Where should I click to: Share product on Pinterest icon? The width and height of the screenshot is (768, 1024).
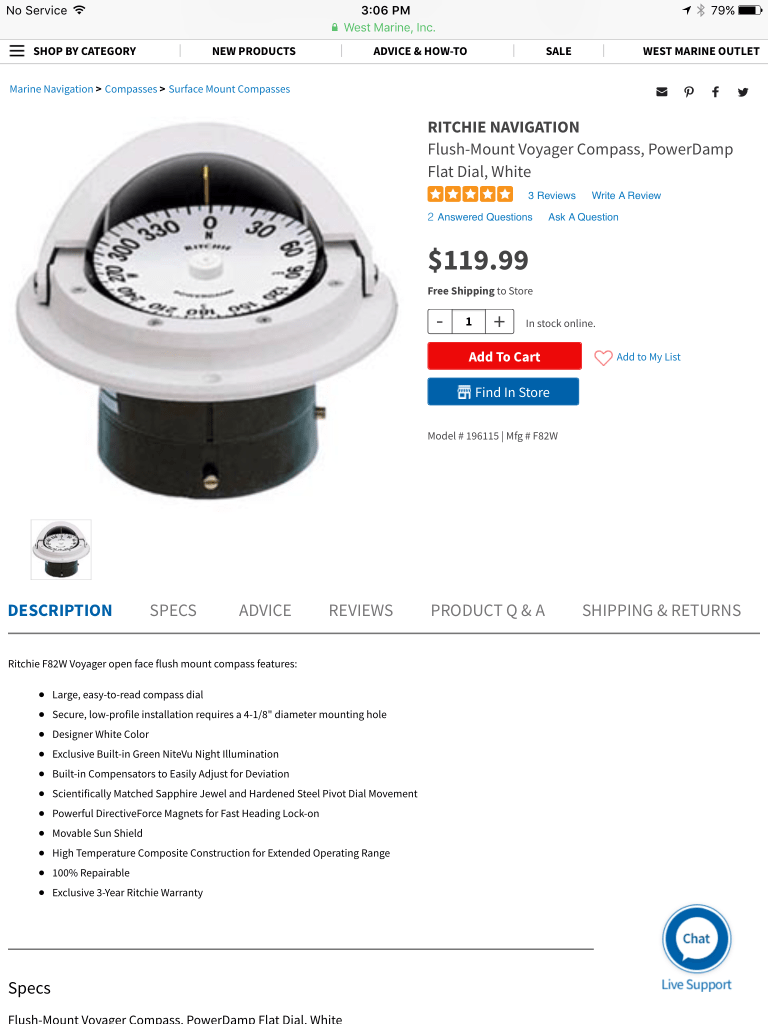coord(689,92)
